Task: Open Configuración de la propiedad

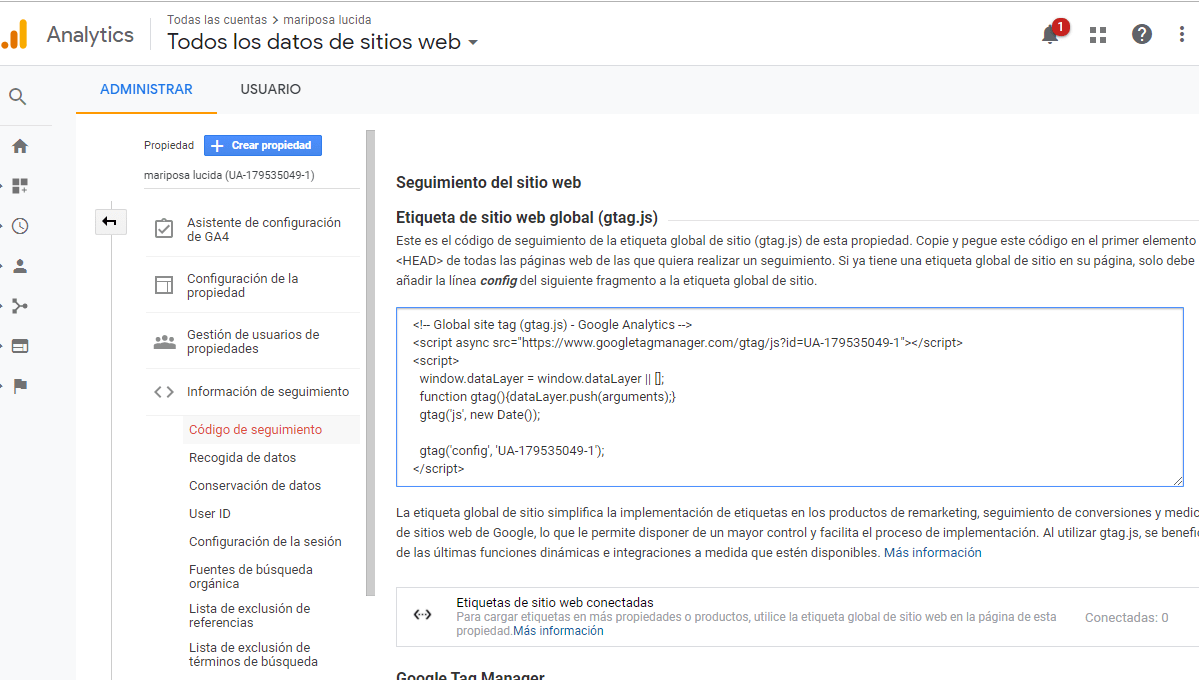Action: tap(242, 285)
